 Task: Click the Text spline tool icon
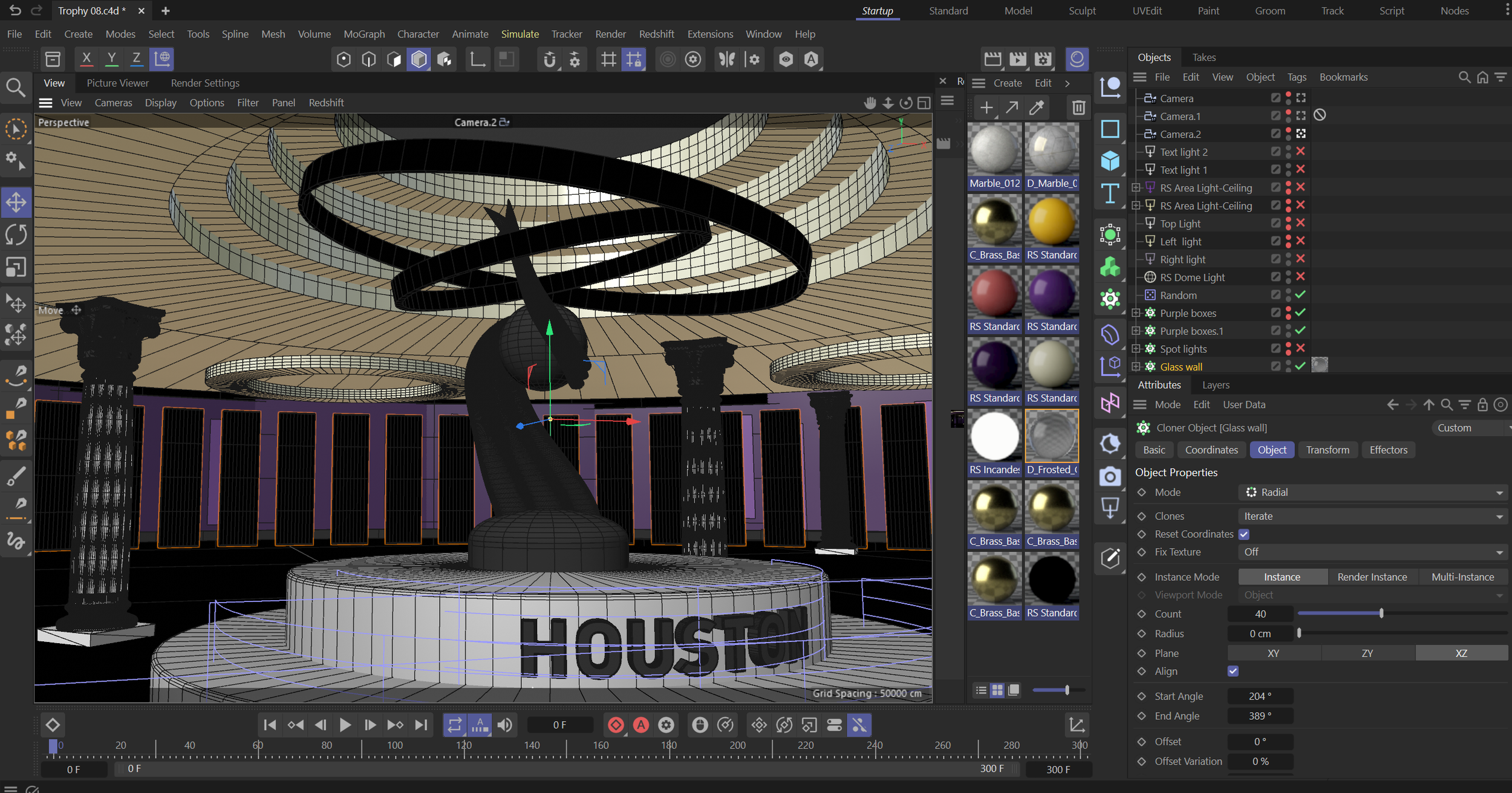click(1110, 194)
